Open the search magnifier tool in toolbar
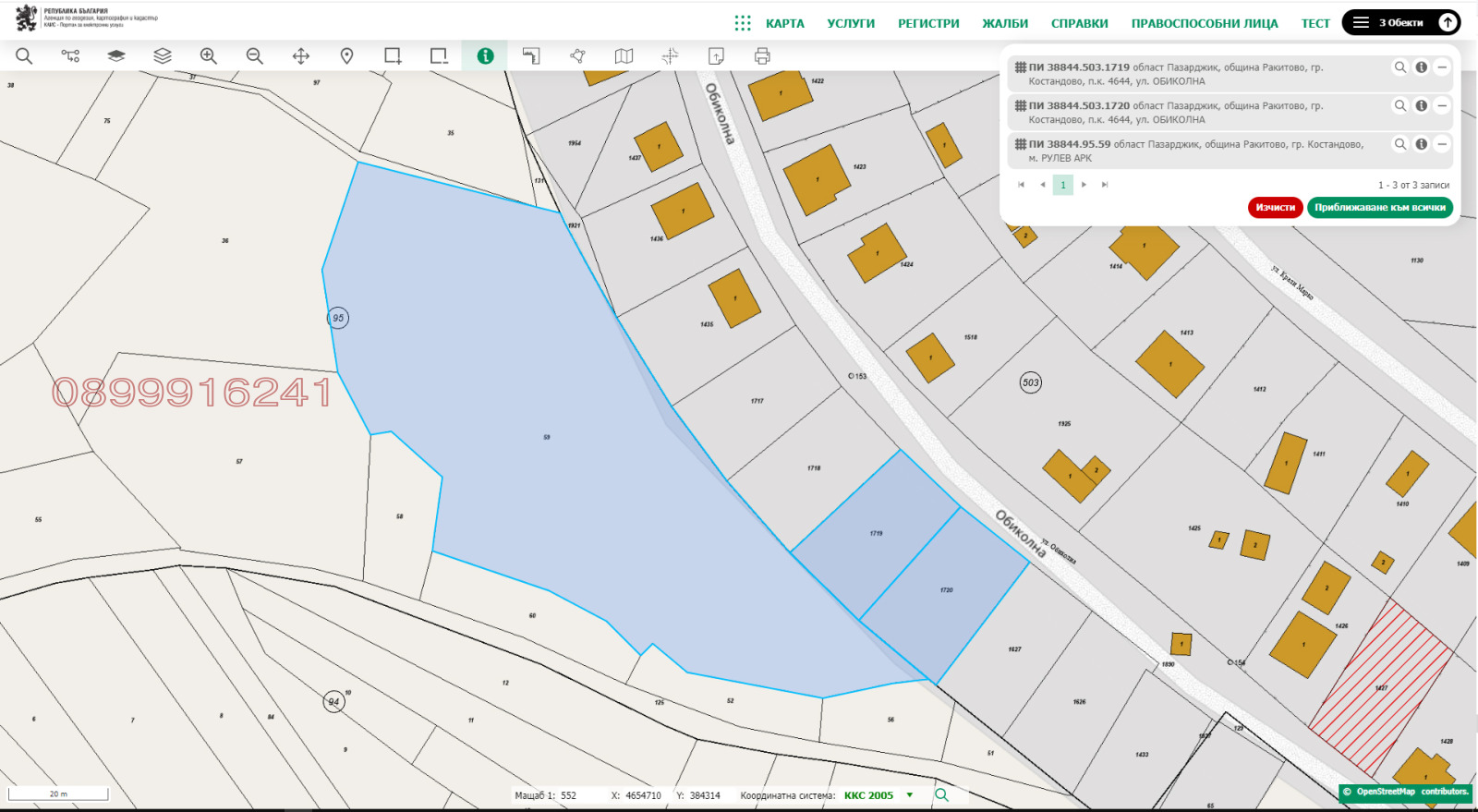Viewport: 1478px width, 812px height. coord(24,56)
